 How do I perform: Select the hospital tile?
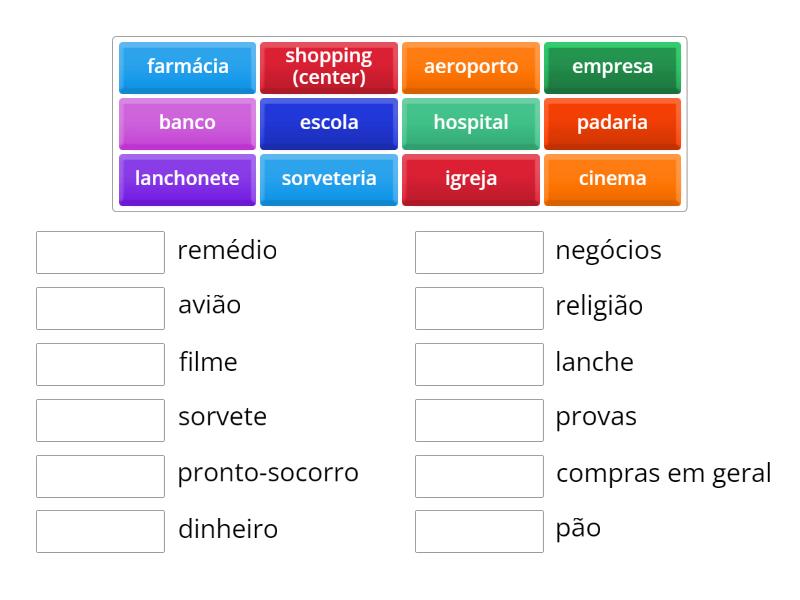tap(470, 123)
